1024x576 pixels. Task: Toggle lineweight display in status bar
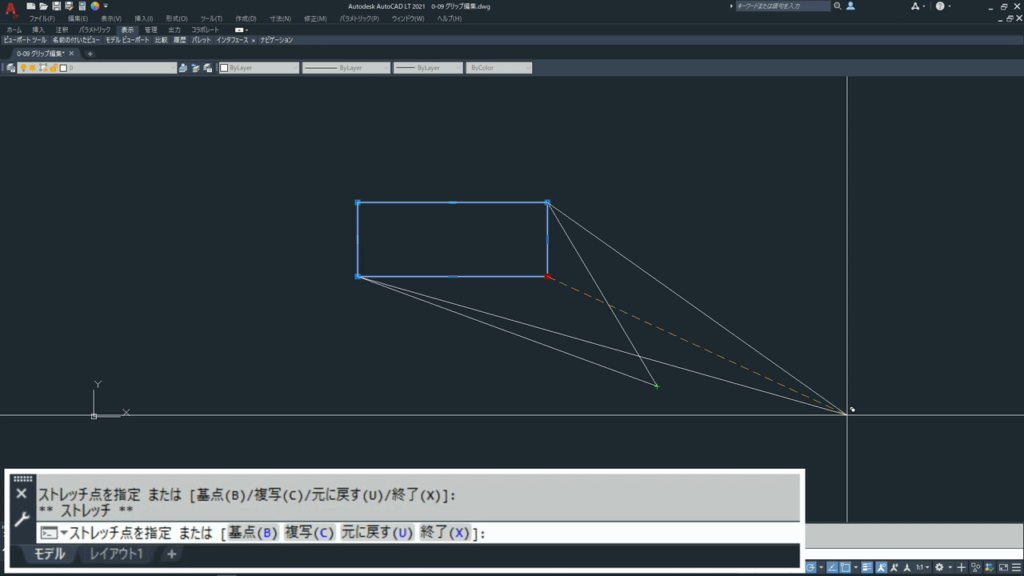pyautogui.click(x=867, y=568)
